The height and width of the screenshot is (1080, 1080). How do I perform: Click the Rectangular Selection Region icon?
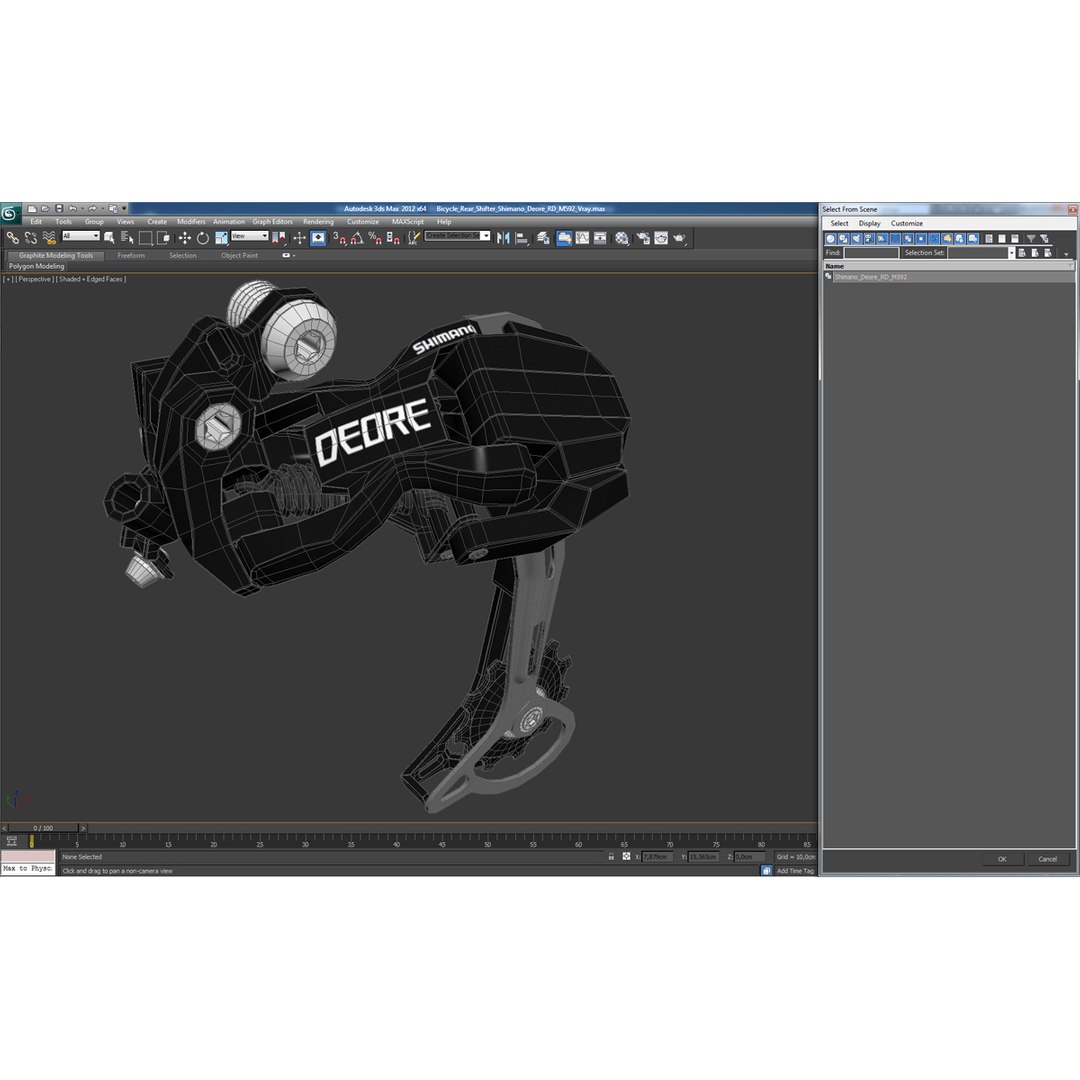[145, 238]
